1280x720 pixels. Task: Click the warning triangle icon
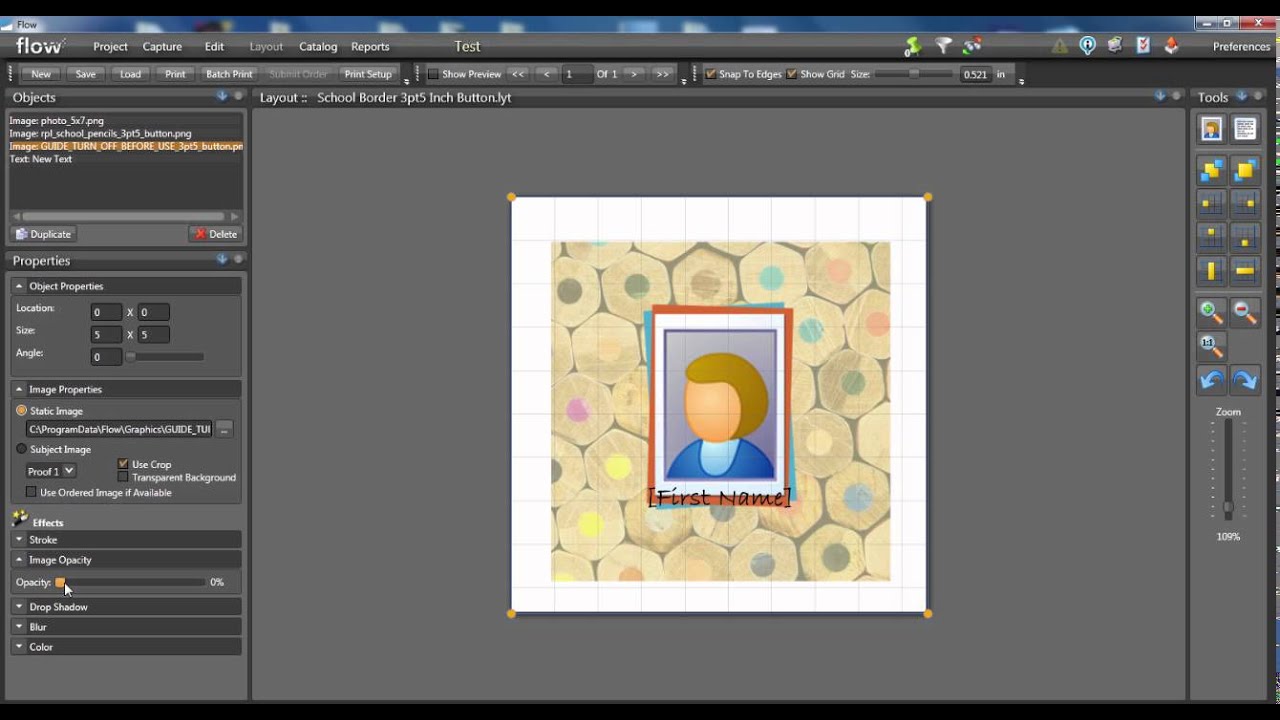pos(1059,46)
